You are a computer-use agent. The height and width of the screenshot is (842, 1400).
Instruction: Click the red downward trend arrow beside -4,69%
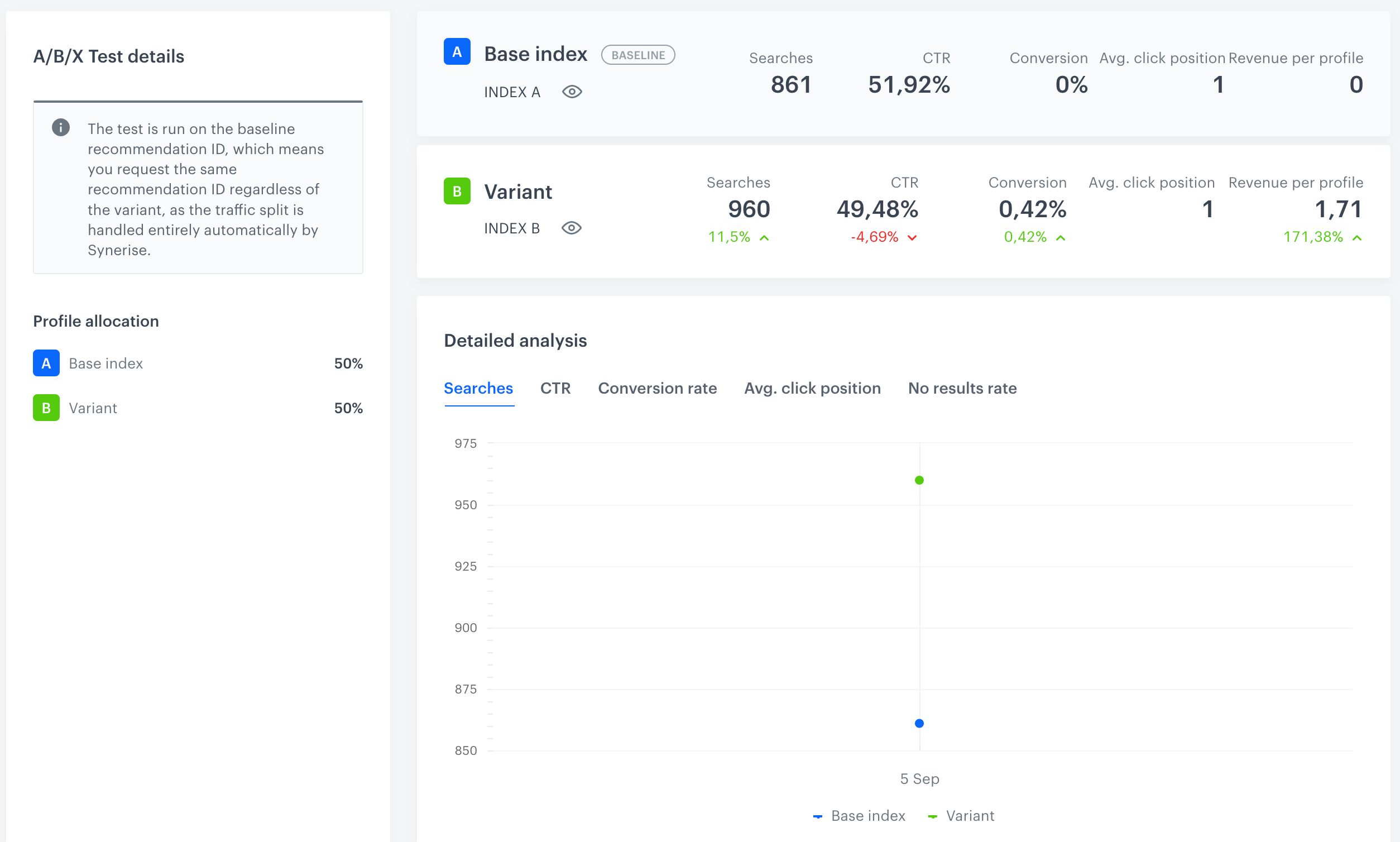[912, 238]
